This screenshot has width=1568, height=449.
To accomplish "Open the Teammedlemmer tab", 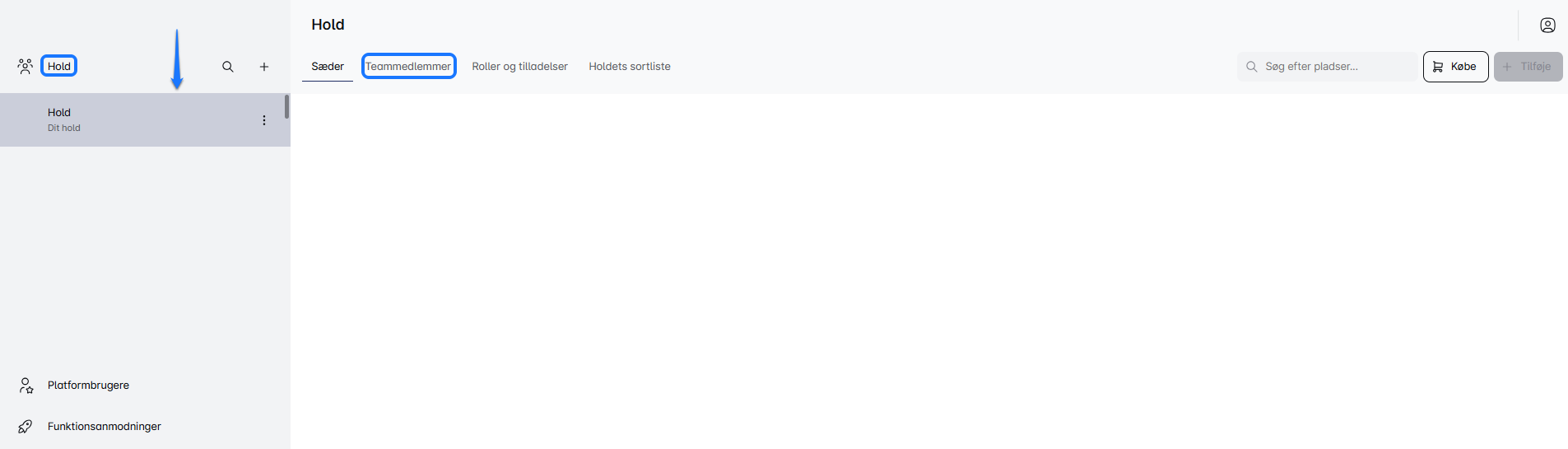I will (x=408, y=67).
